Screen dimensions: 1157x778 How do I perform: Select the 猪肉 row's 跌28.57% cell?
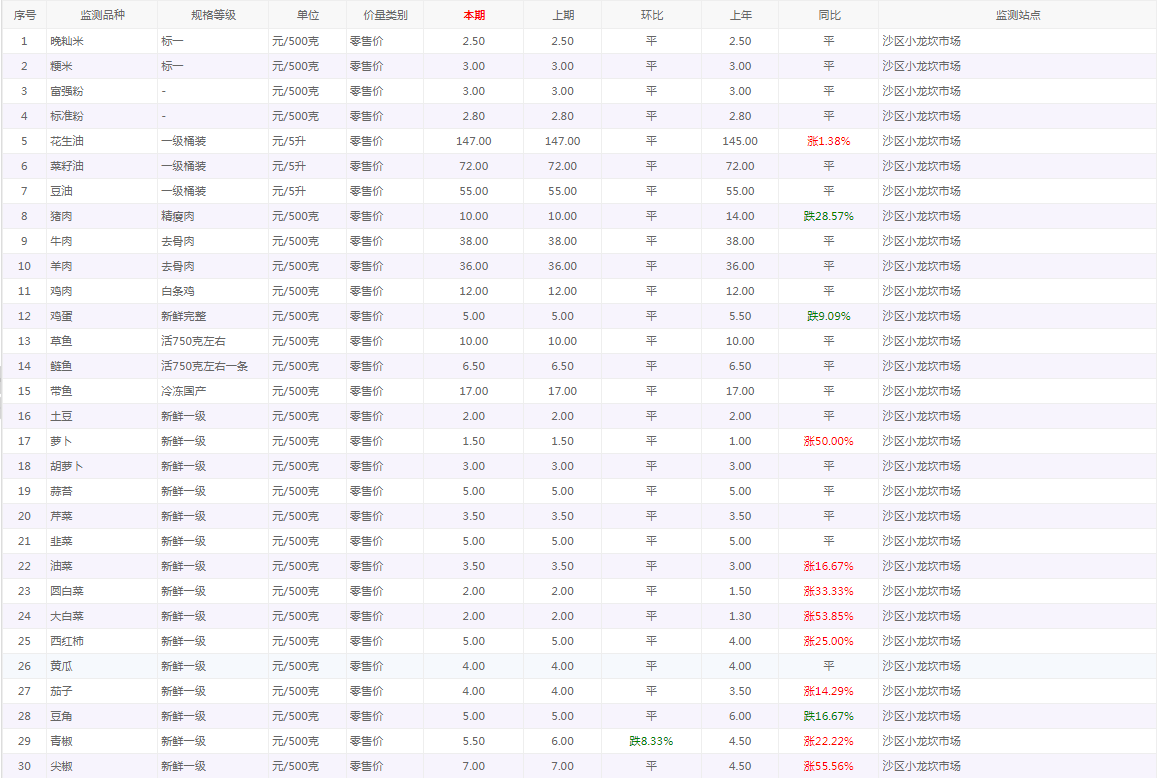828,216
